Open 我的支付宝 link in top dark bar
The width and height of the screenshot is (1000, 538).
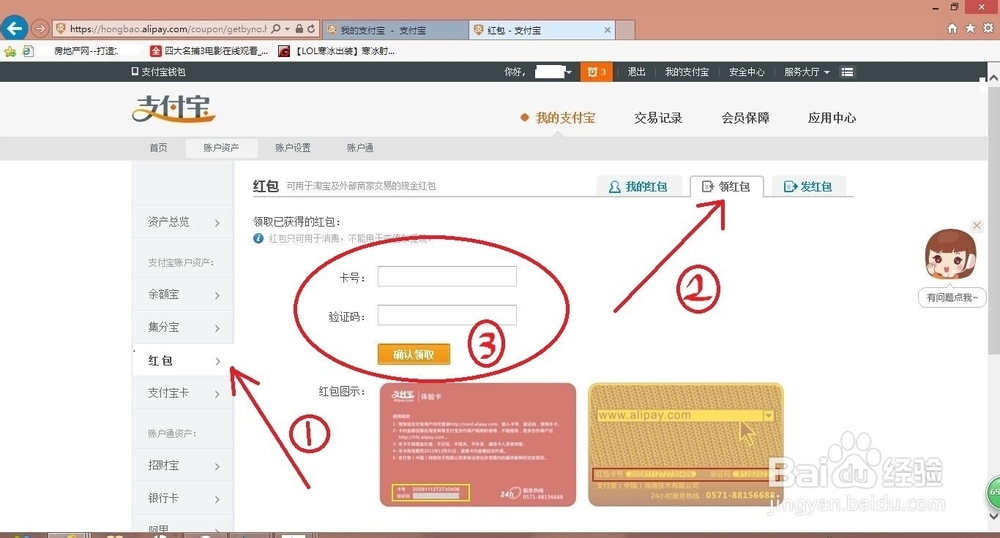coord(687,72)
